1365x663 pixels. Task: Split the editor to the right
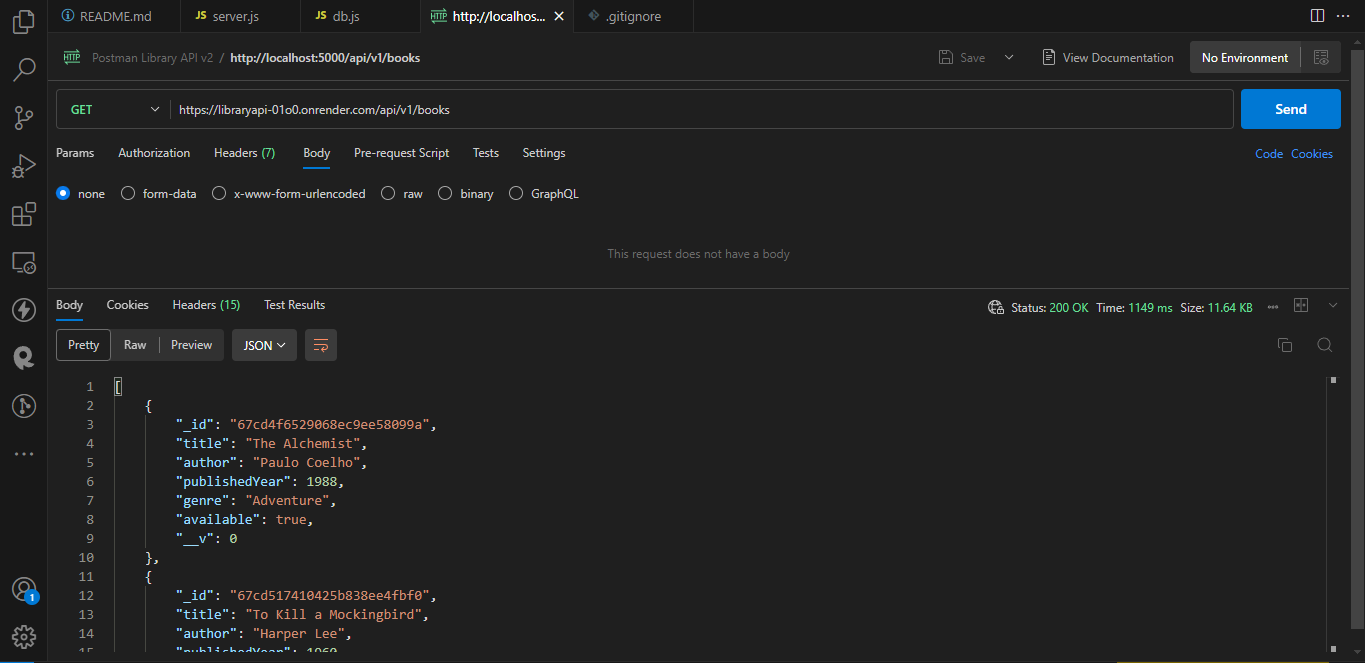1317,16
